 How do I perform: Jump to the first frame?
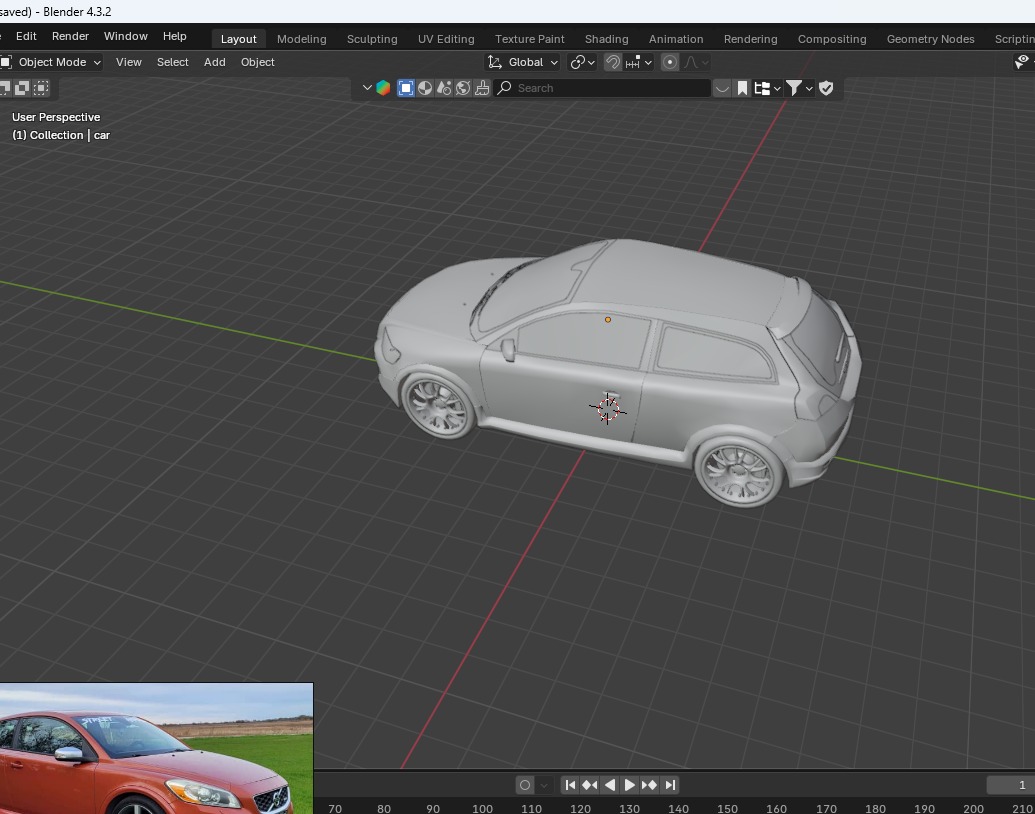click(x=570, y=785)
